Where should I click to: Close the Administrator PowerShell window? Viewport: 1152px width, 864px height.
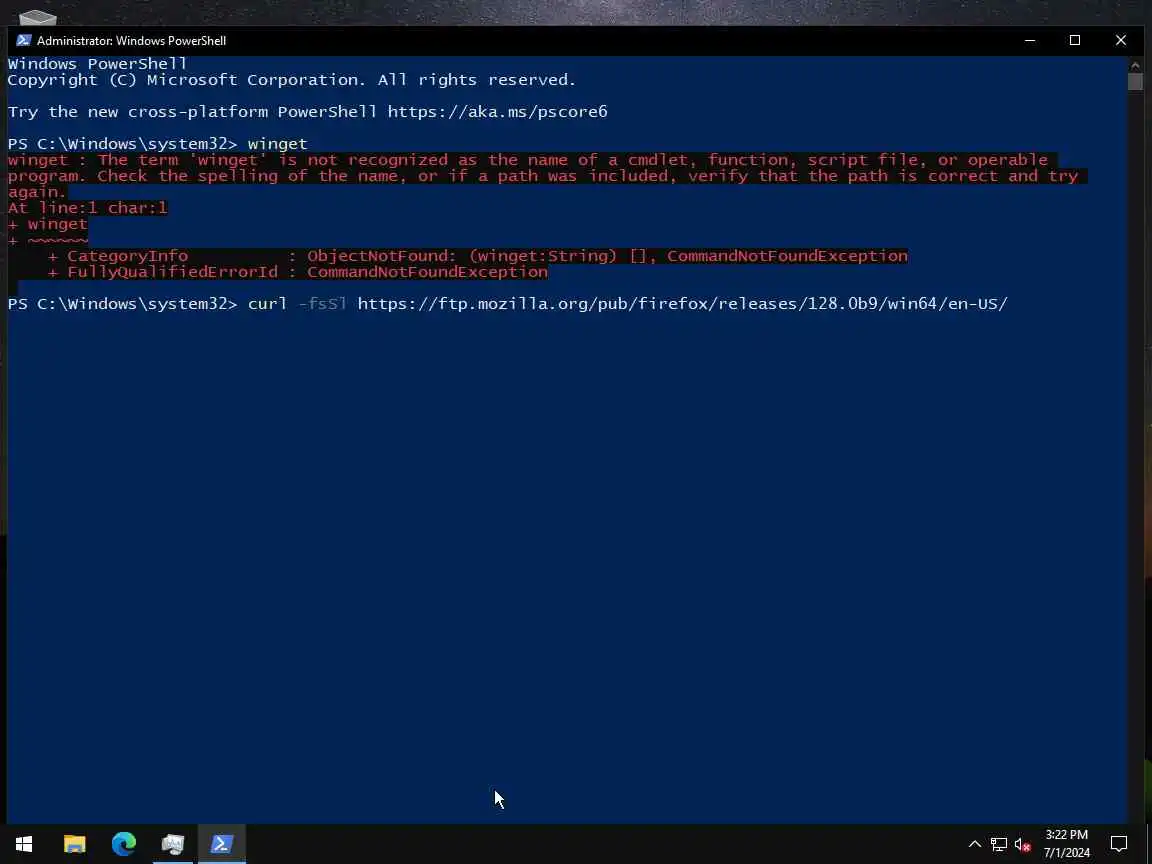click(1120, 40)
